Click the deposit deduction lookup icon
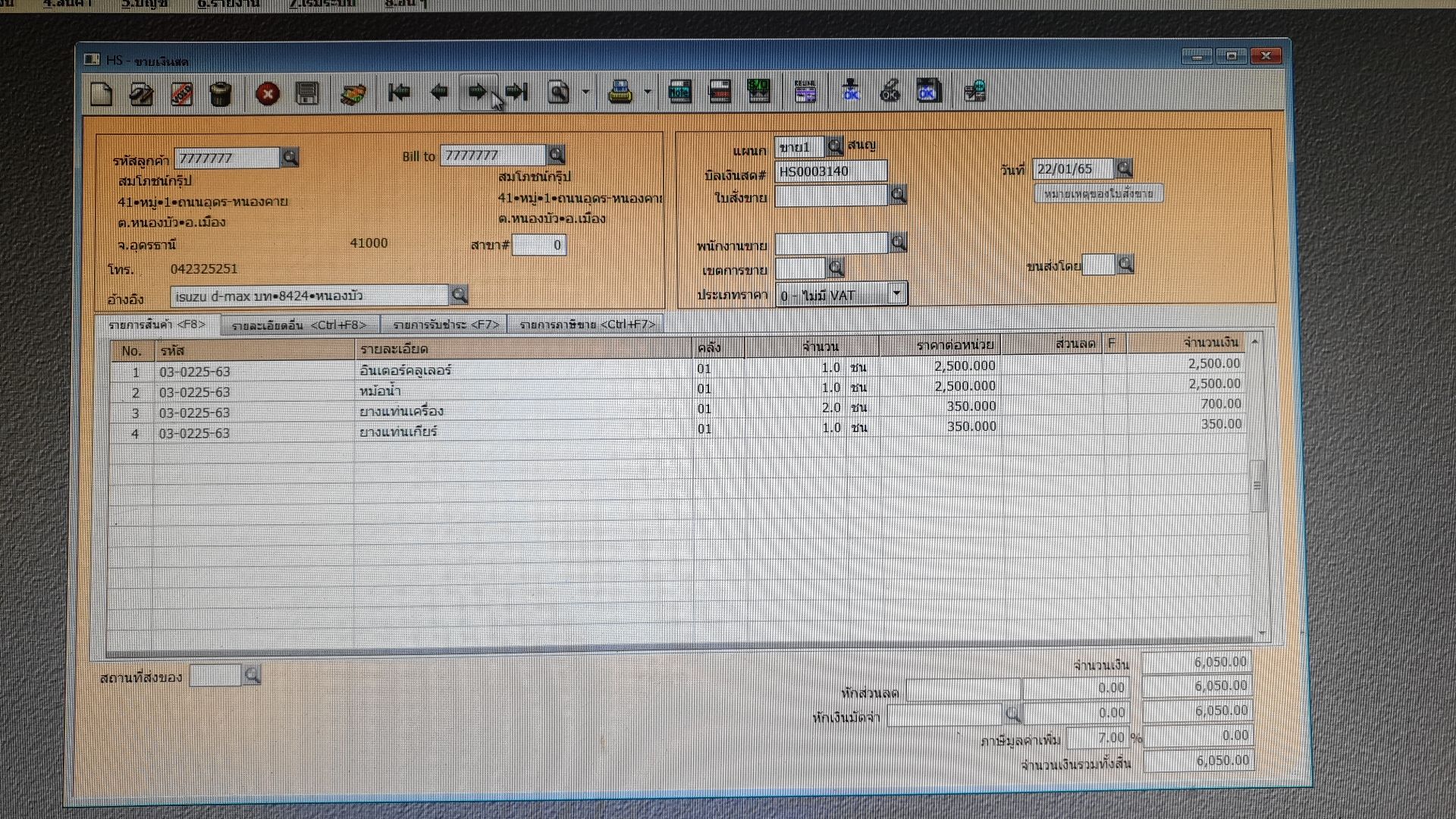This screenshot has width=1456, height=819. [x=1012, y=714]
